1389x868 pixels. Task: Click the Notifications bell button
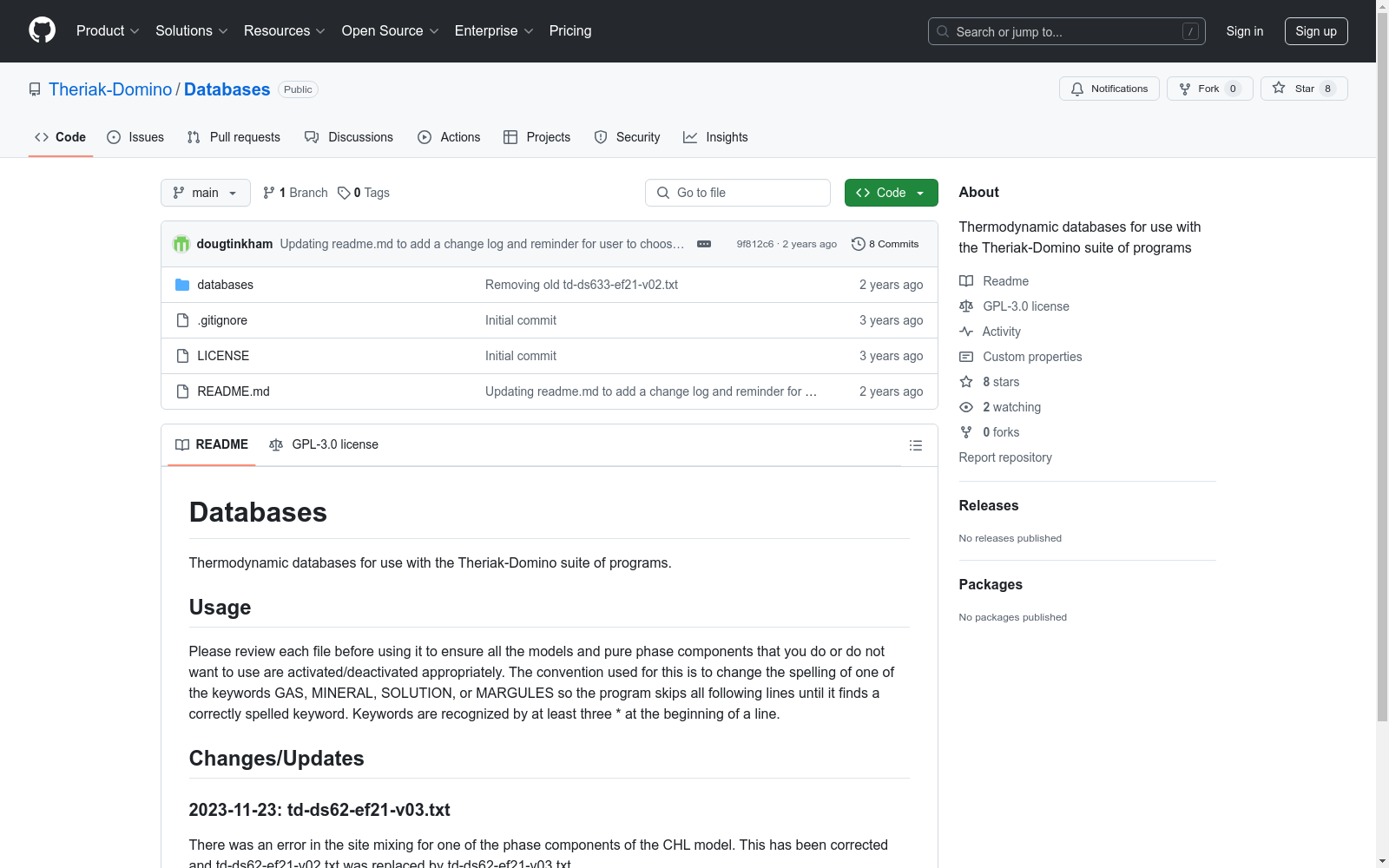(x=1109, y=89)
